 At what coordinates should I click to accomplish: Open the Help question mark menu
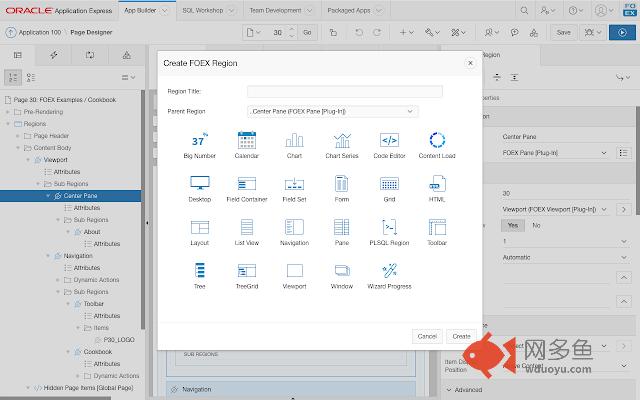(x=576, y=11)
